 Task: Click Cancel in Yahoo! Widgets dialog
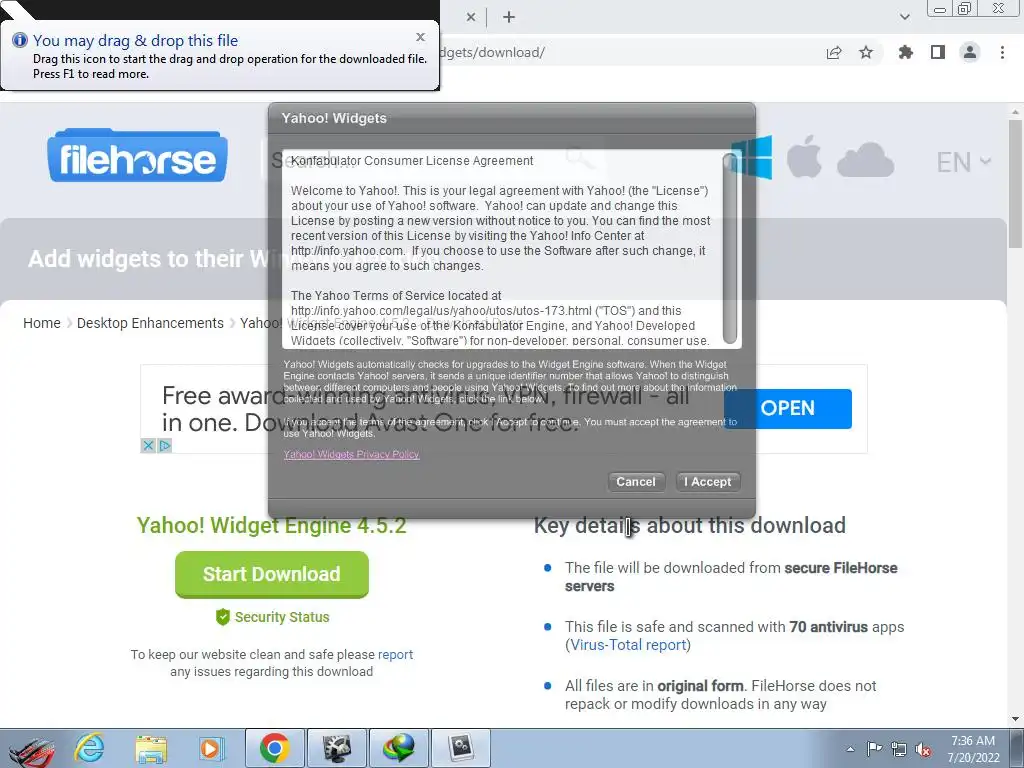(635, 482)
